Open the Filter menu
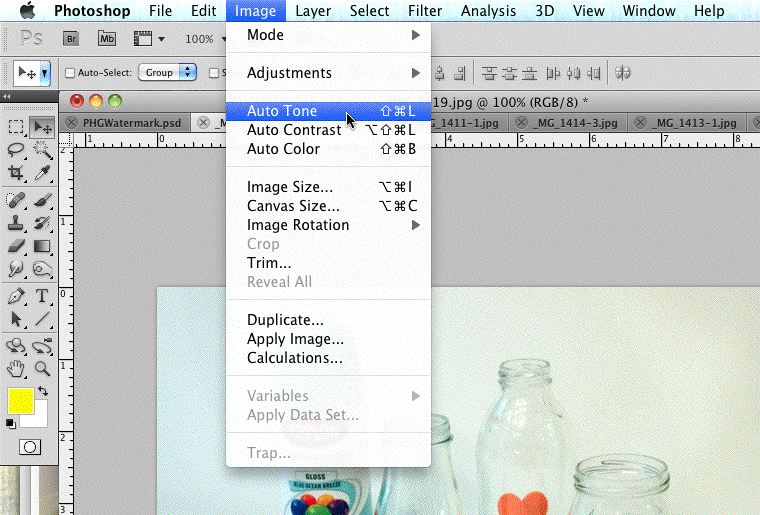This screenshot has height=515, width=760. pyautogui.click(x=425, y=11)
